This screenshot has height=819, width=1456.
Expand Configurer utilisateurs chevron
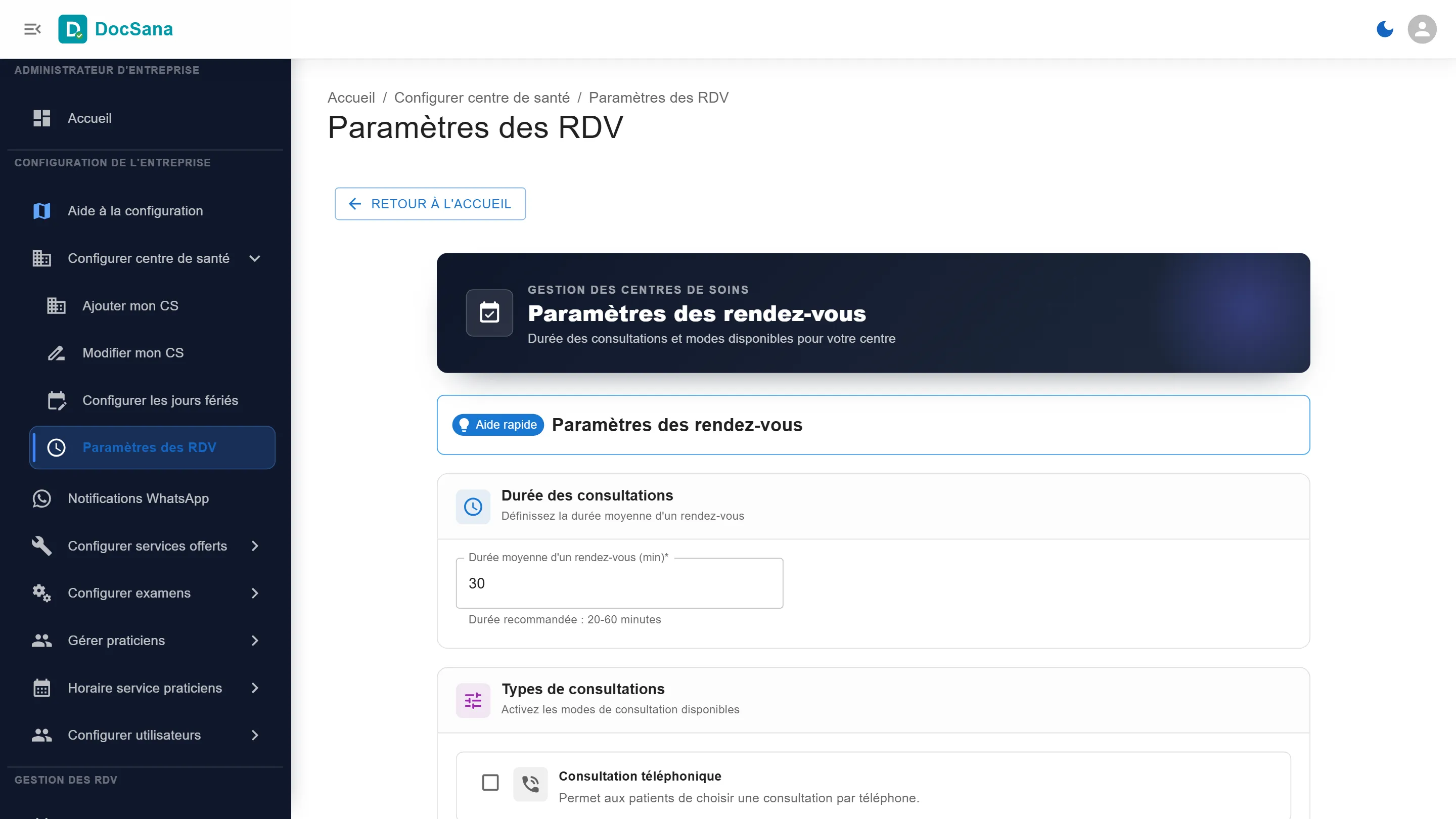(x=255, y=735)
